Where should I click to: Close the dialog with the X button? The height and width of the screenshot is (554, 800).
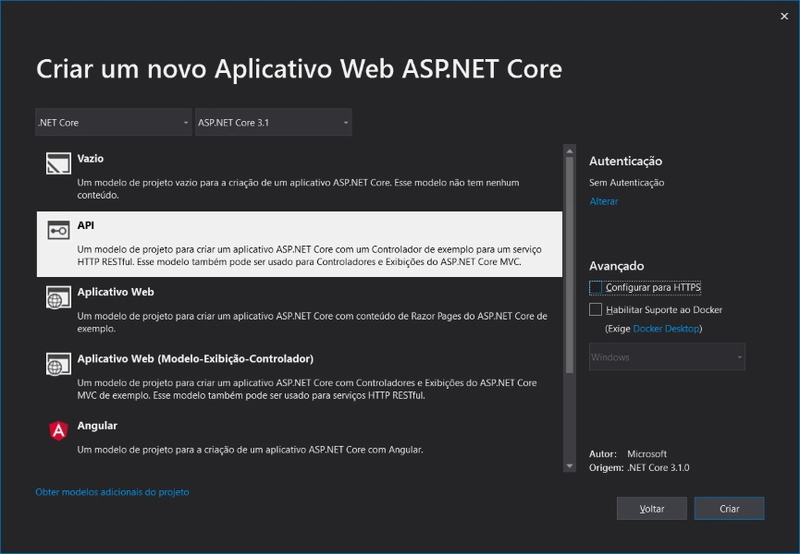click(x=783, y=16)
